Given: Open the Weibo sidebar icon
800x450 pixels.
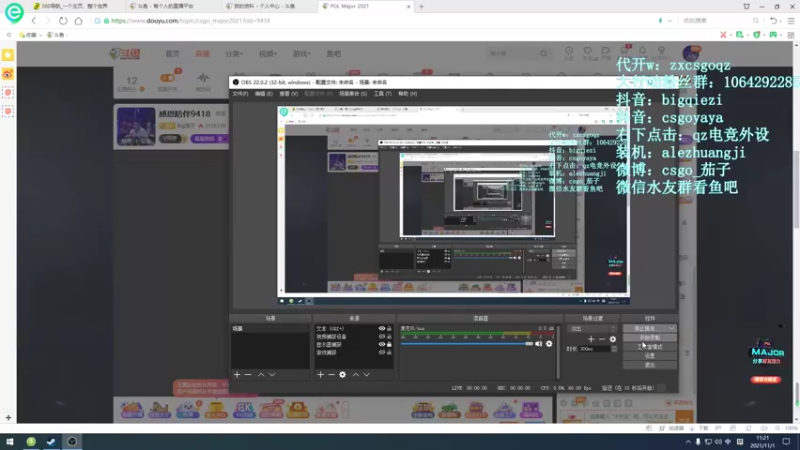Looking at the screenshot, I should (x=8, y=74).
